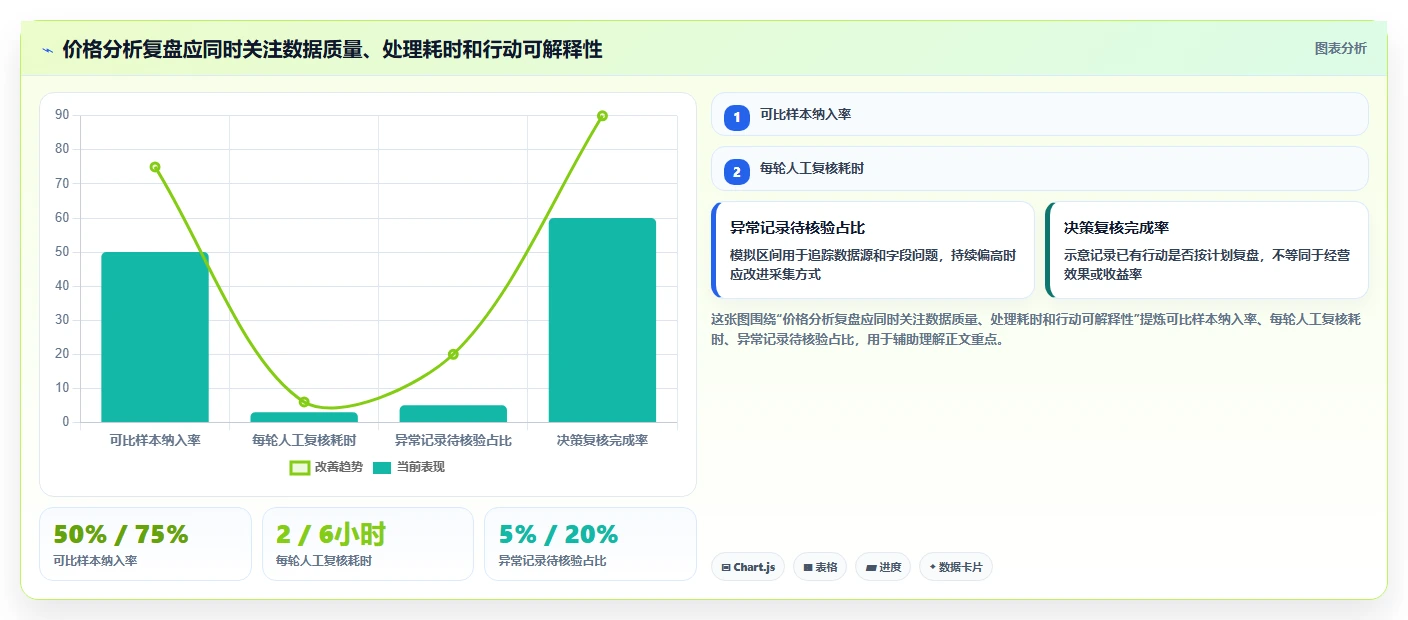The width and height of the screenshot is (1408, 620).
Task: Click the trend line point at 6
Action: 304,402
